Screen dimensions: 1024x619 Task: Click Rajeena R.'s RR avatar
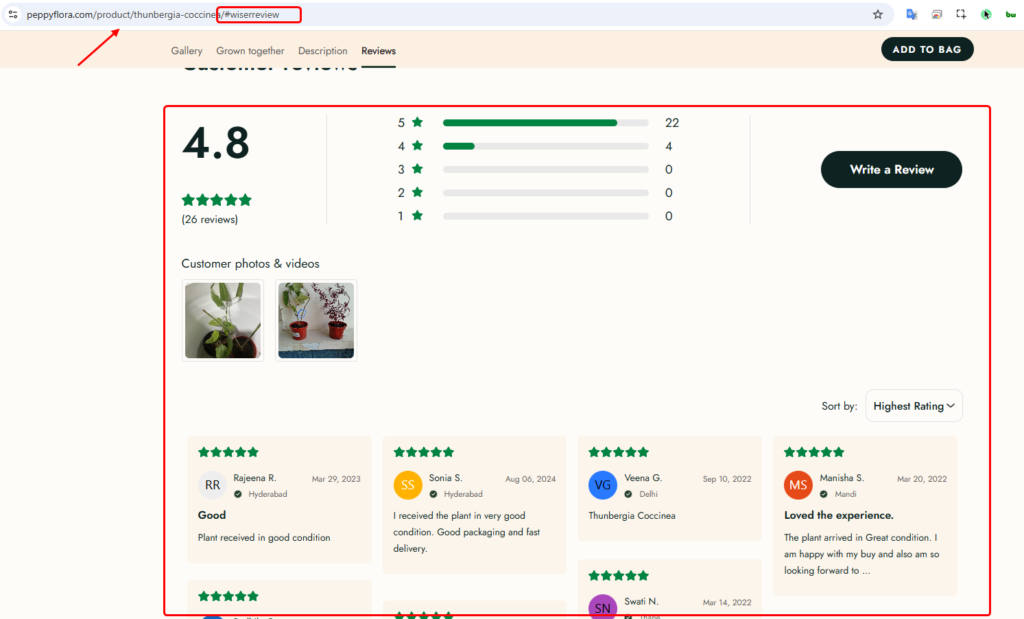tap(213, 485)
